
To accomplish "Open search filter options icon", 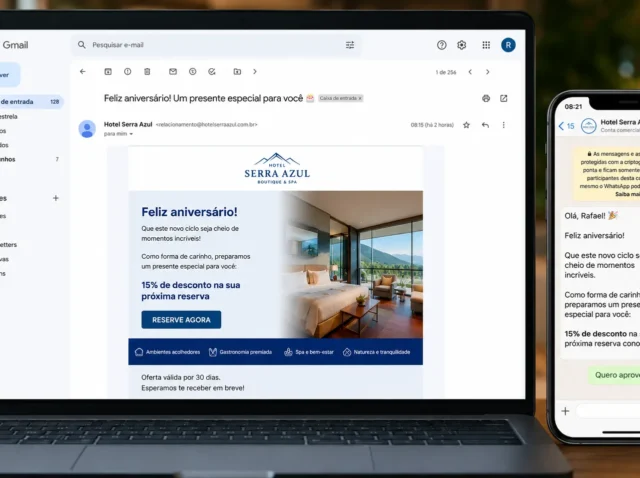I will pos(350,45).
